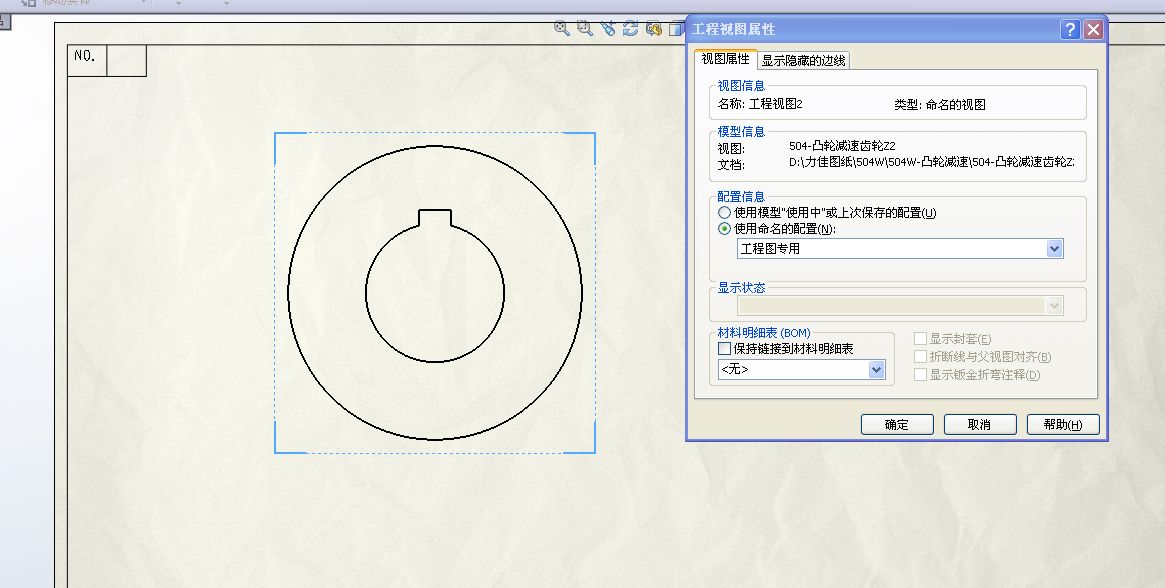
Task: Click the 确定 button
Action: [897, 424]
